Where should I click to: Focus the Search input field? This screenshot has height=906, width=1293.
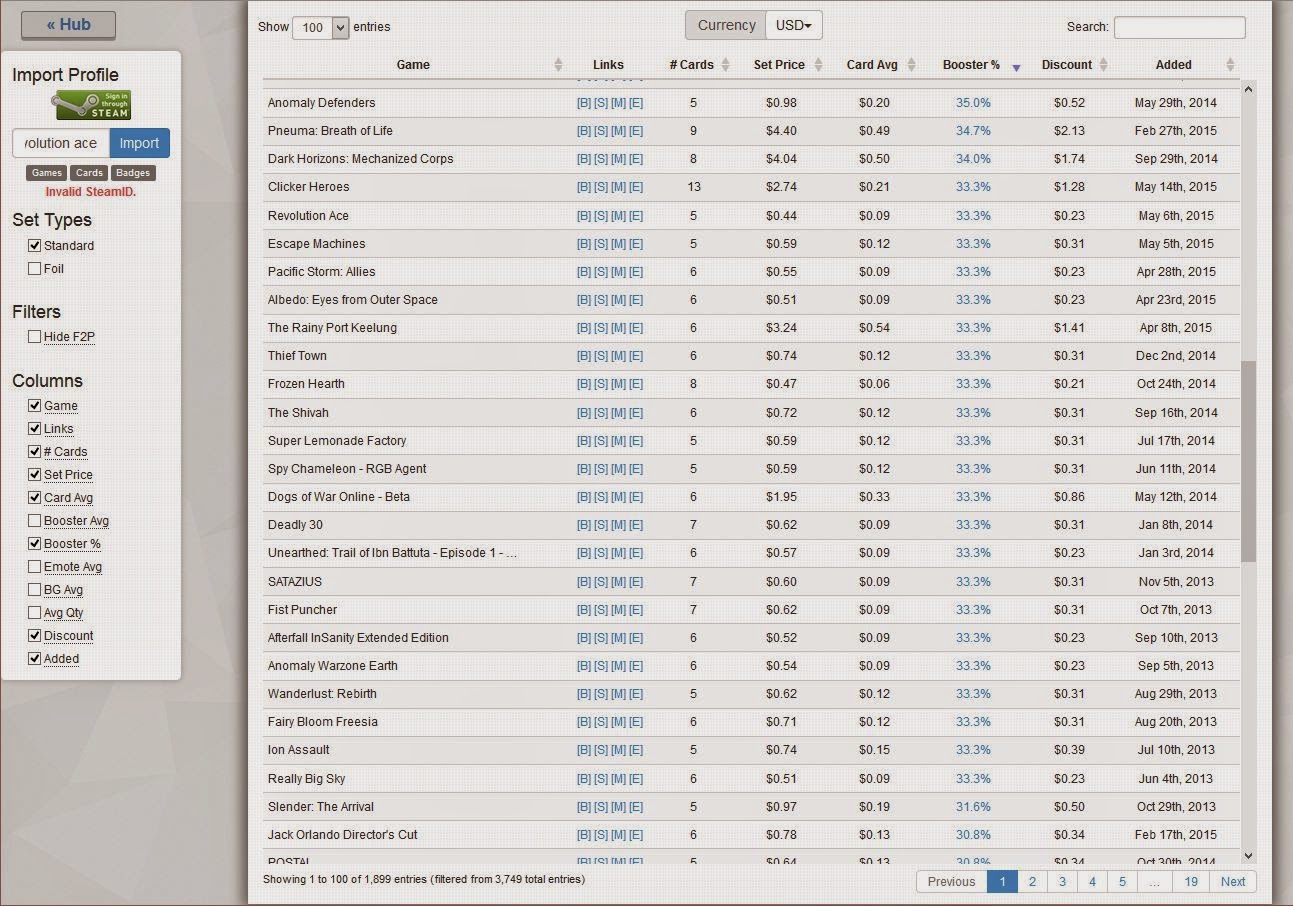pos(1179,27)
